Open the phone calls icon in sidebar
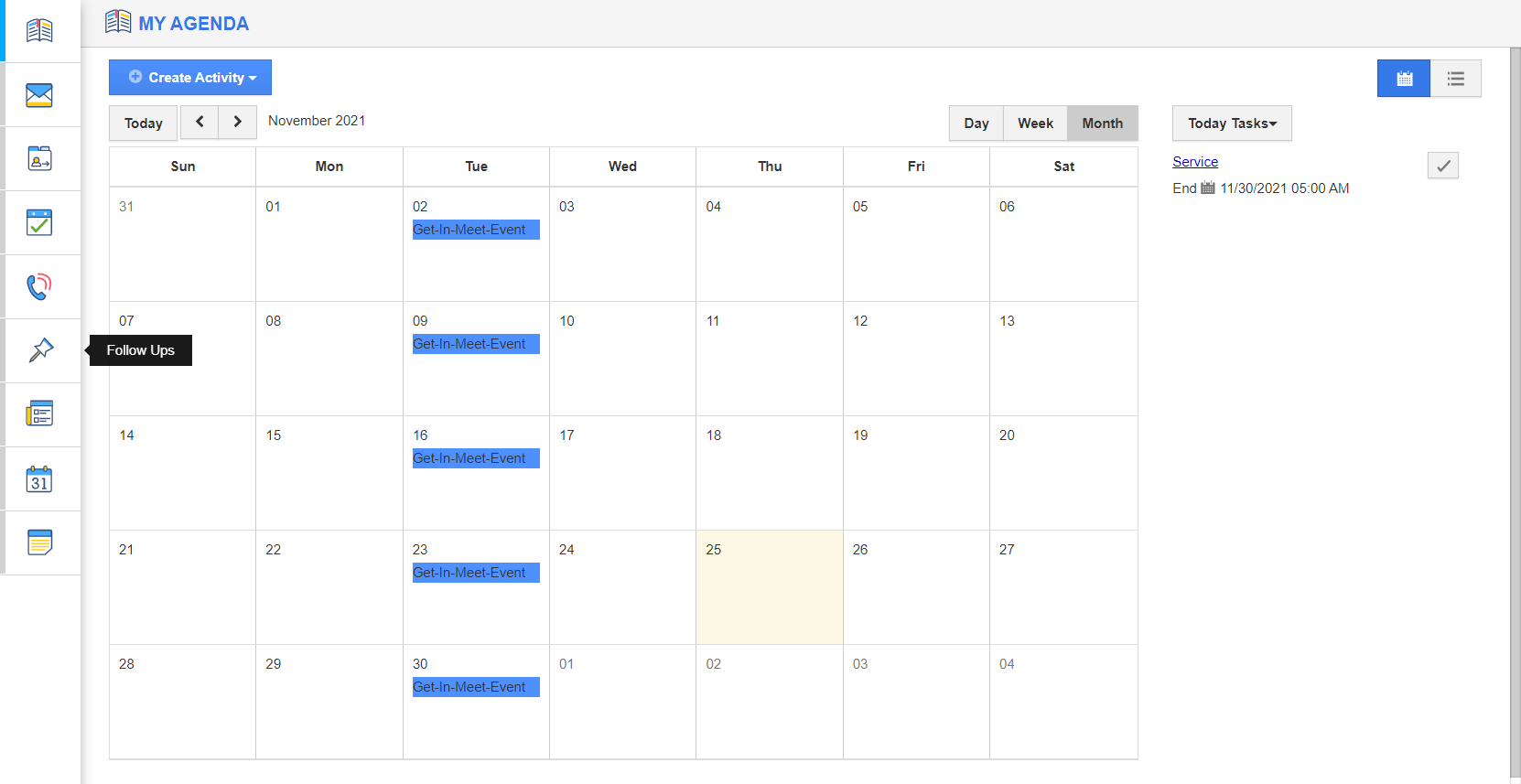 click(x=39, y=287)
